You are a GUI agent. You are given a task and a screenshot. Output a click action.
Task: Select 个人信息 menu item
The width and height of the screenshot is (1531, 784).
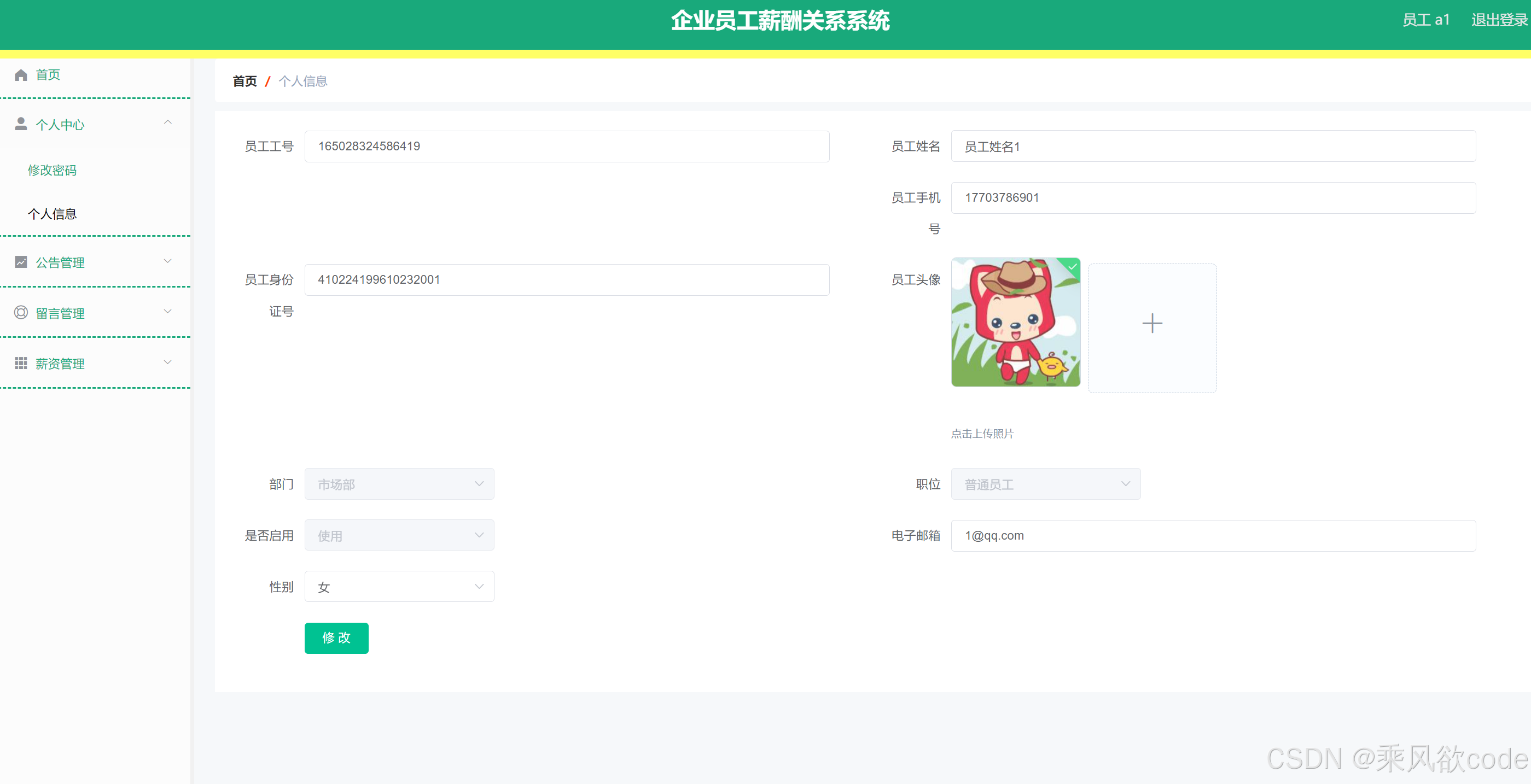53,214
